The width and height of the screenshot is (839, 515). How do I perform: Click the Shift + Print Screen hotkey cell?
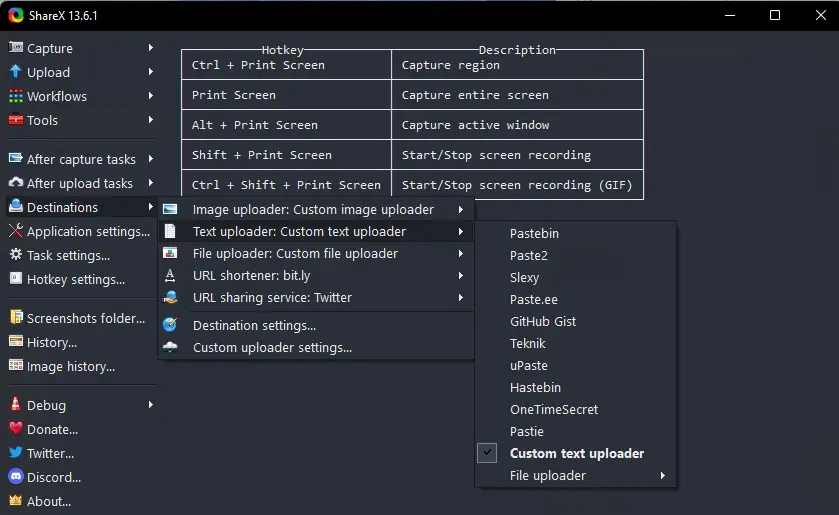pos(286,155)
